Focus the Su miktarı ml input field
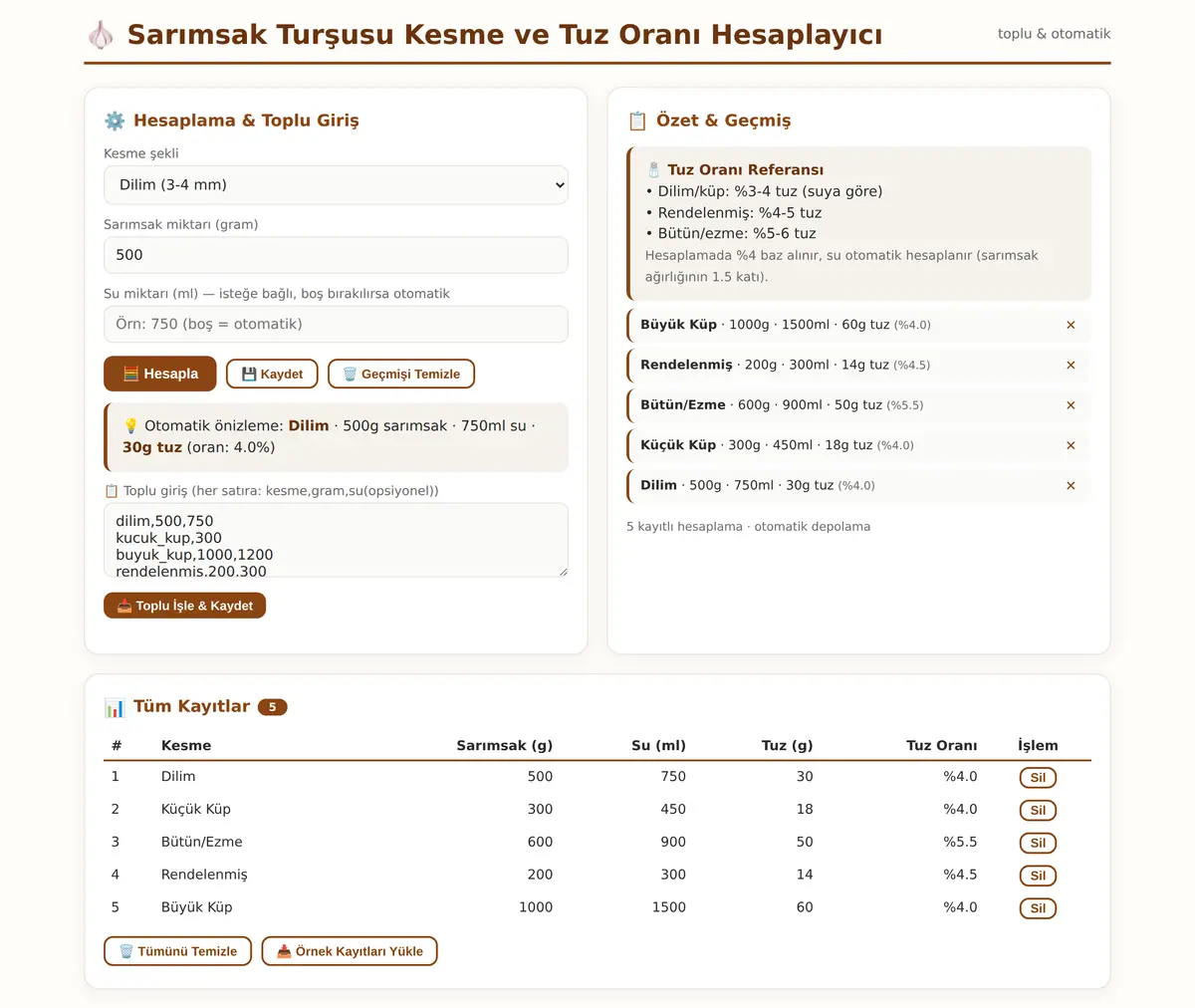The image size is (1195, 1008). coord(336,324)
